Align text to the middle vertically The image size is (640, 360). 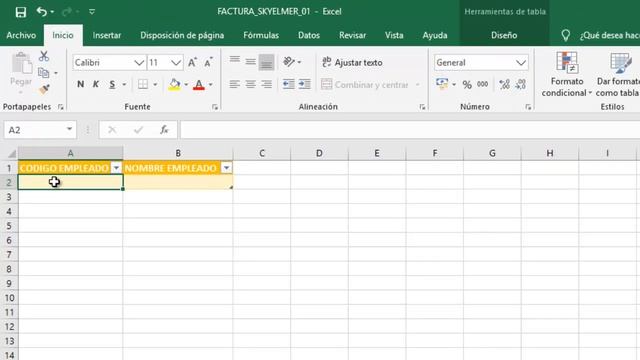(x=250, y=62)
